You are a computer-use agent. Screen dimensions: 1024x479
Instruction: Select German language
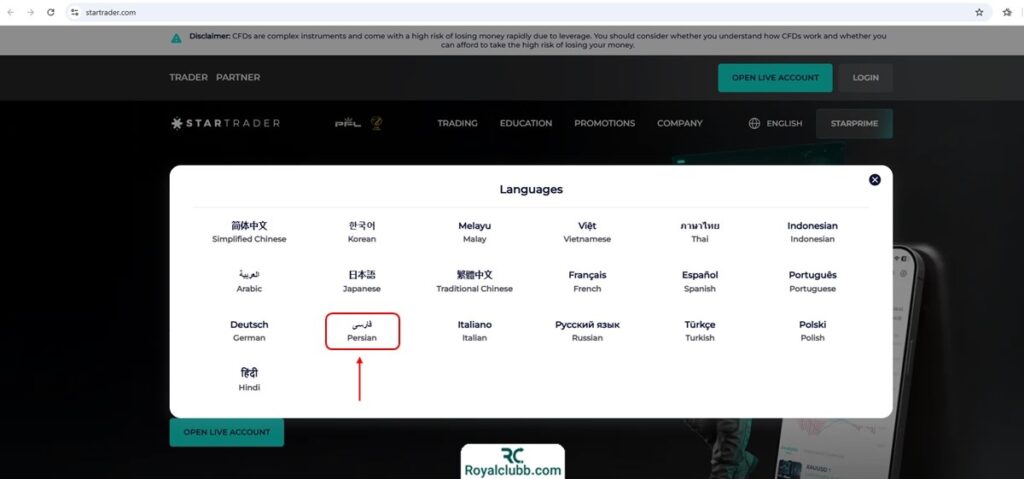click(x=249, y=331)
